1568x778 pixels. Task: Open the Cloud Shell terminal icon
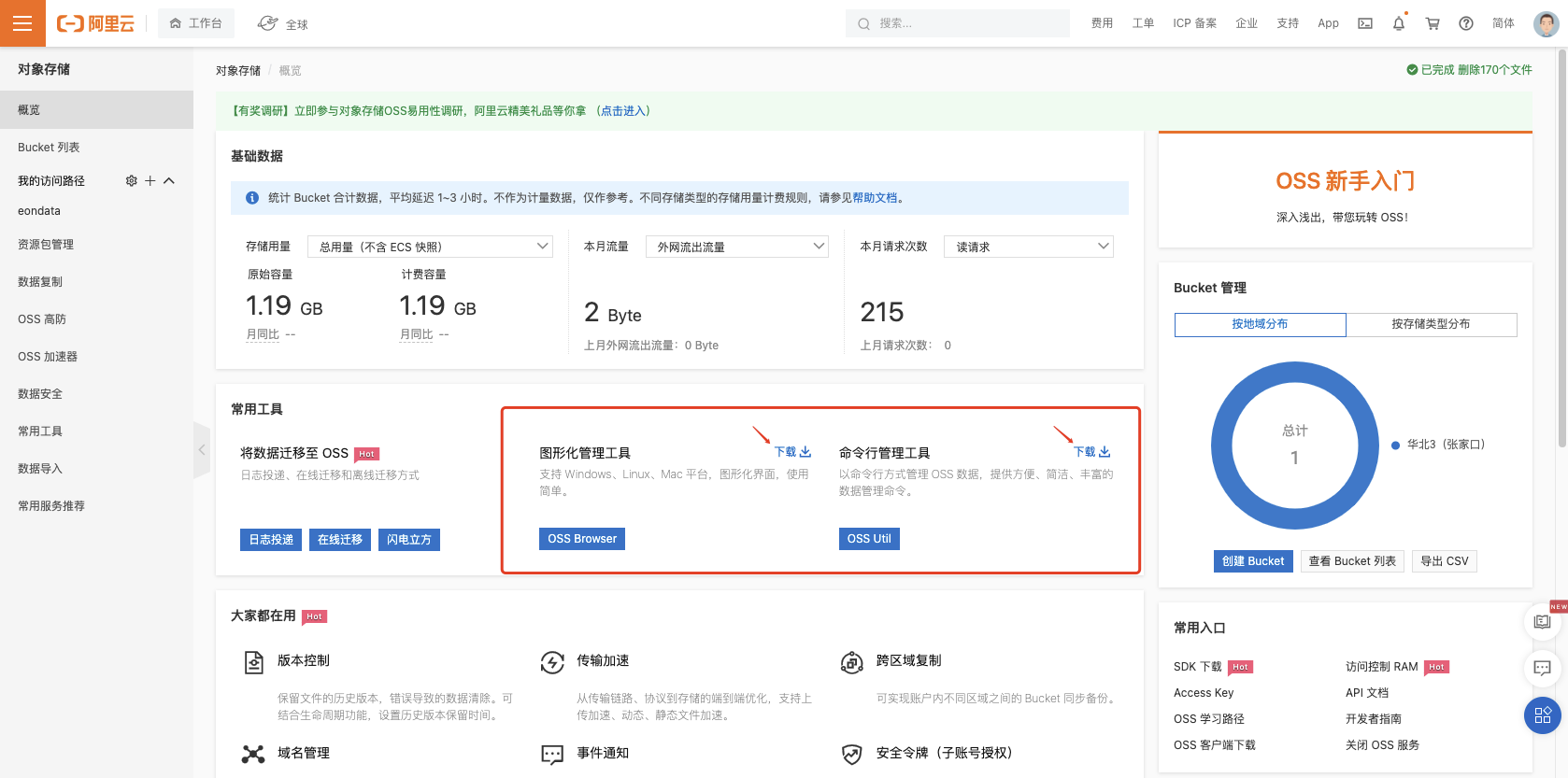click(x=1365, y=23)
